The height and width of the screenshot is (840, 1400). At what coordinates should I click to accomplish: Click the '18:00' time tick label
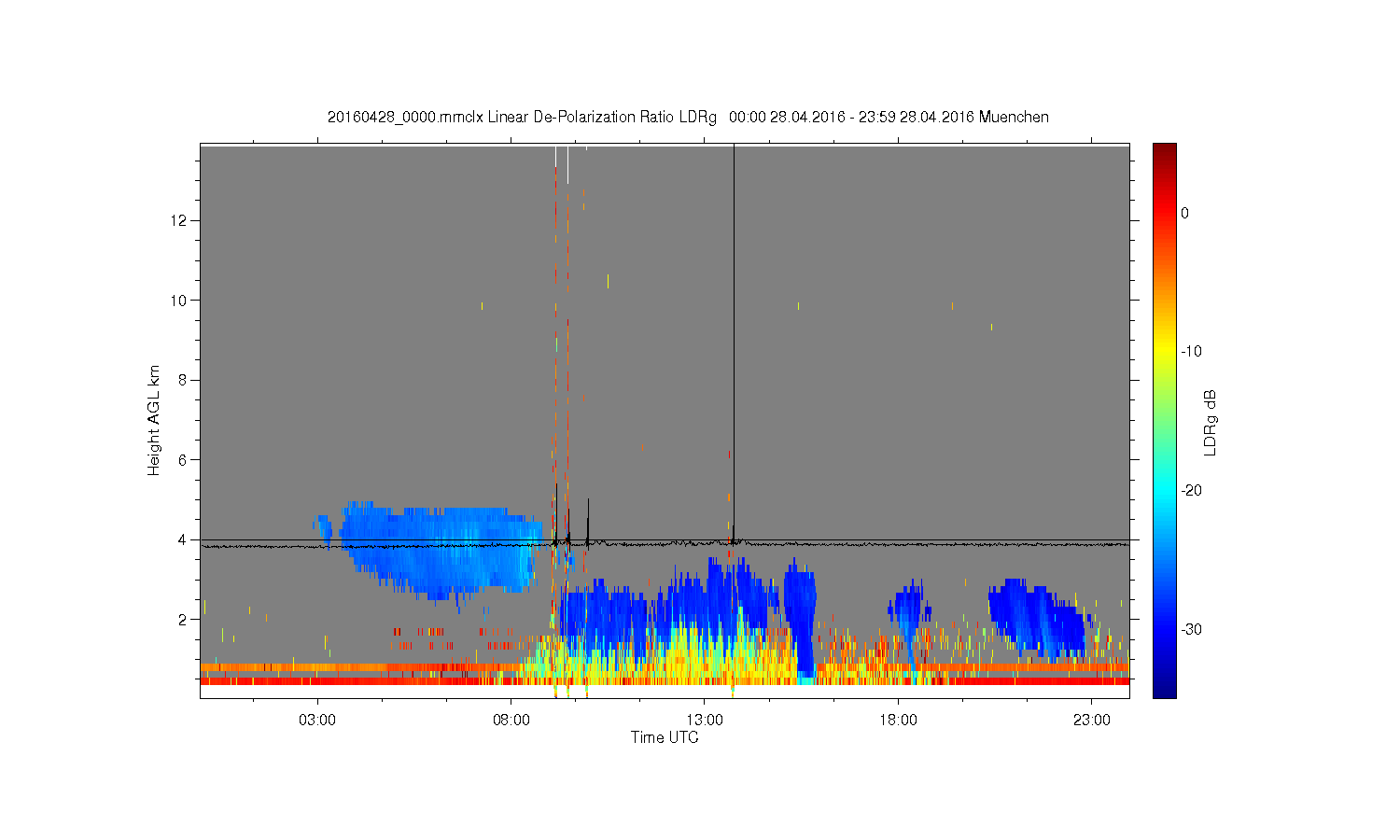[899, 721]
